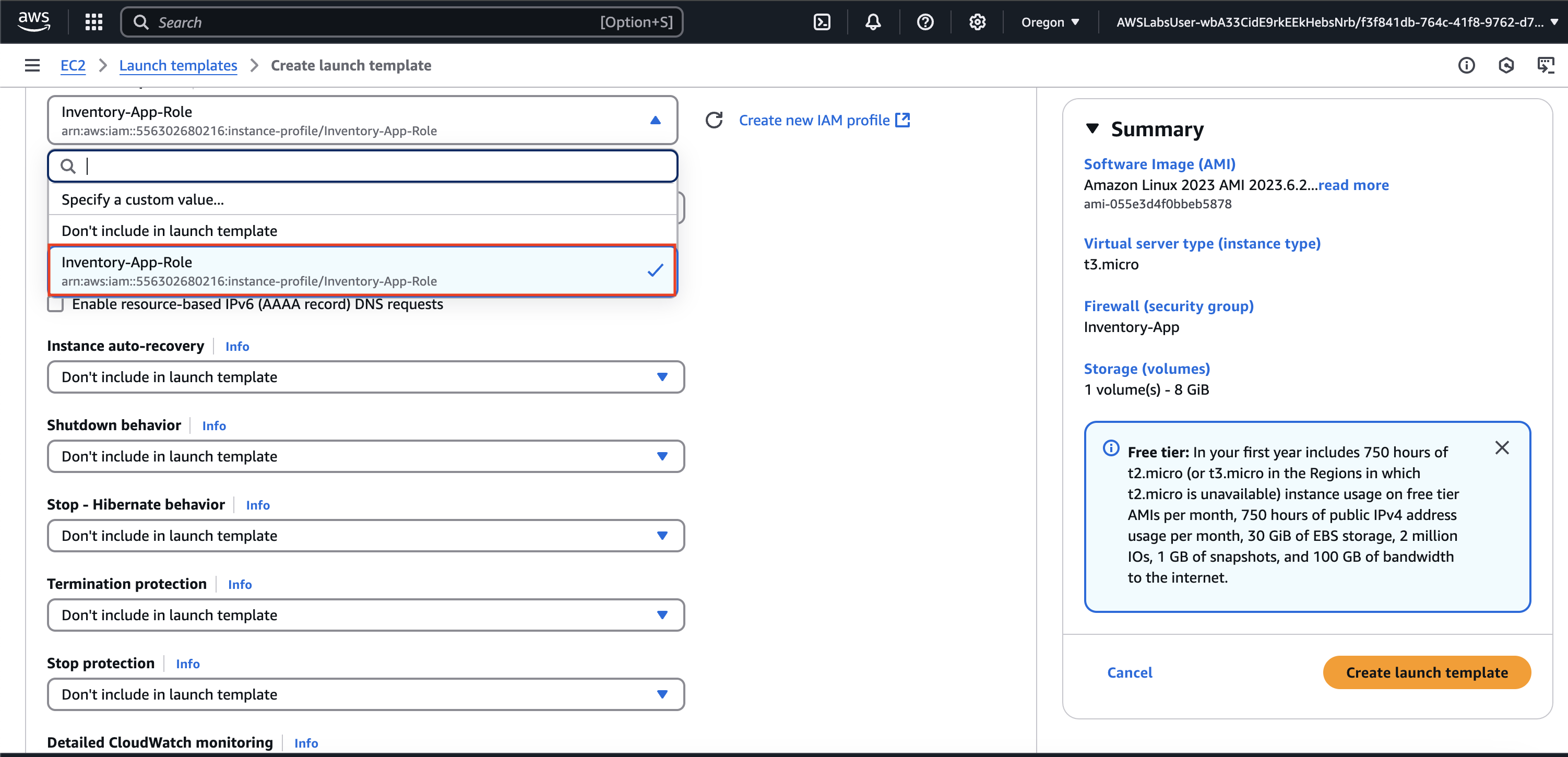Screen dimensions: 1568x757
Task: Open the AWS services grid menu
Action: [93, 22]
